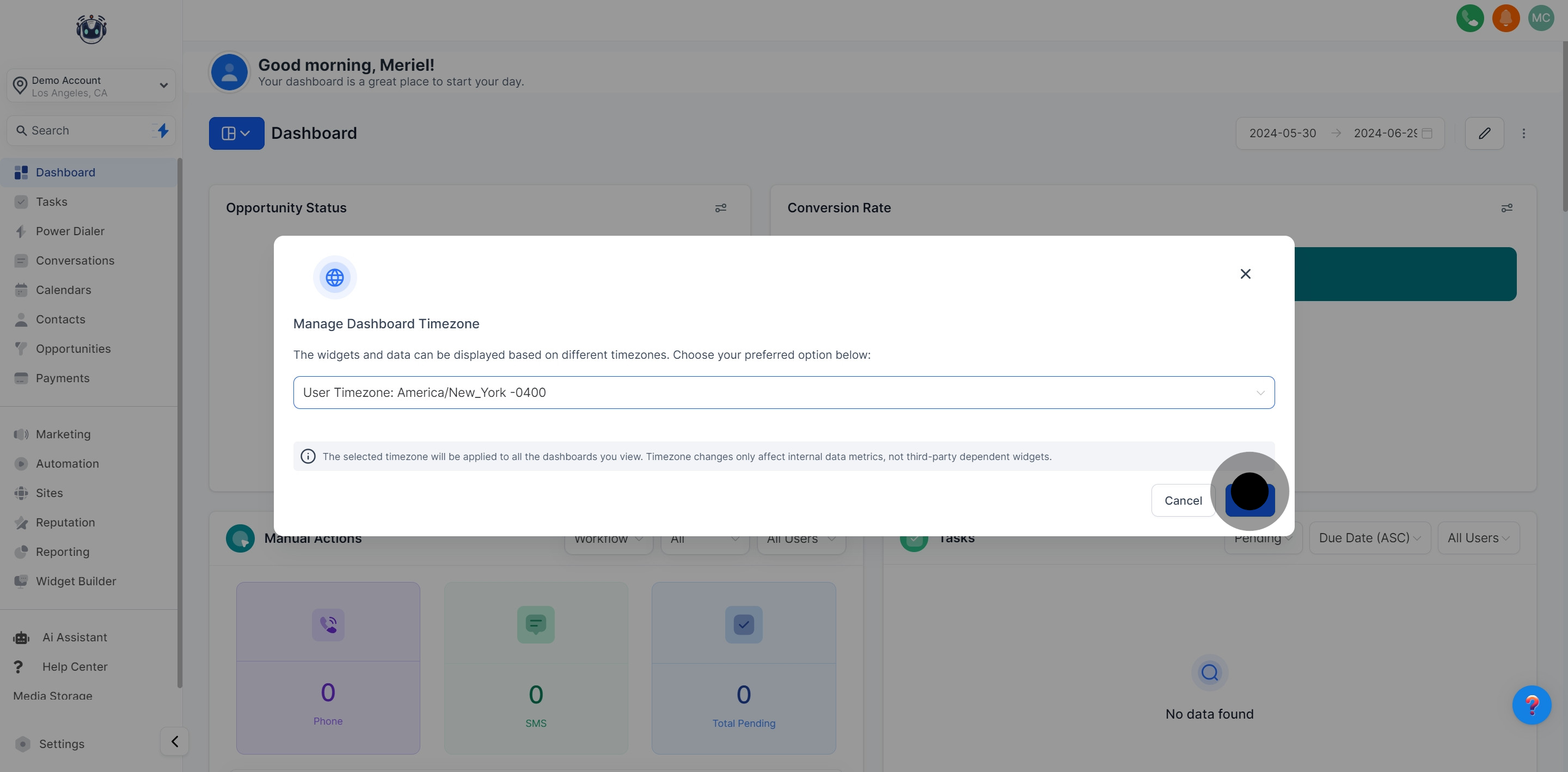This screenshot has width=1568, height=772.
Task: Open the date range picker
Action: pyautogui.click(x=1339, y=133)
